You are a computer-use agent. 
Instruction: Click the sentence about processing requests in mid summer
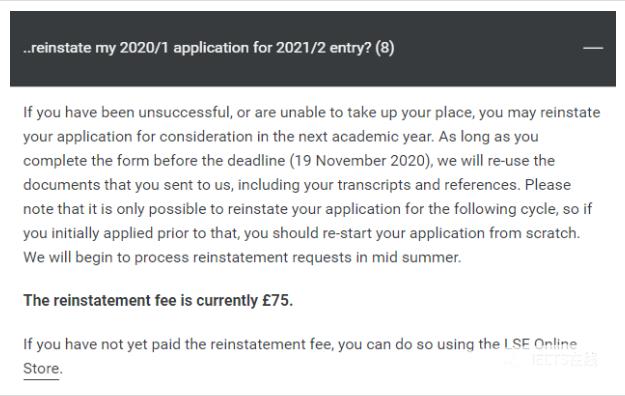click(242, 257)
